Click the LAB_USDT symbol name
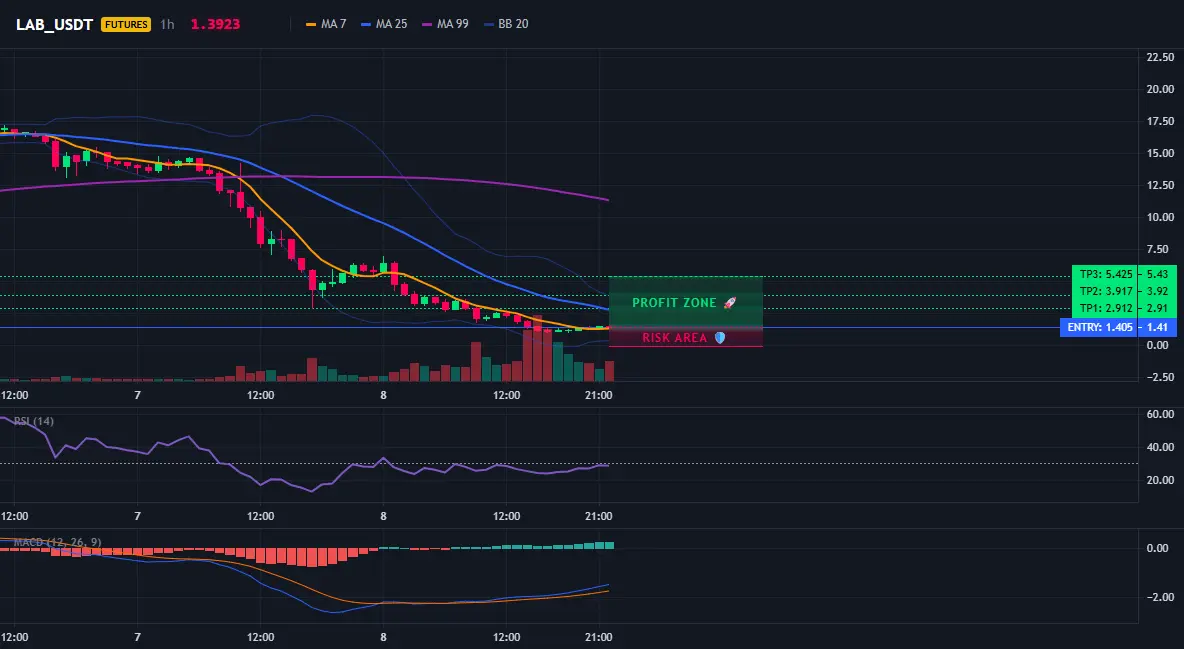The image size is (1184, 649). 54,24
